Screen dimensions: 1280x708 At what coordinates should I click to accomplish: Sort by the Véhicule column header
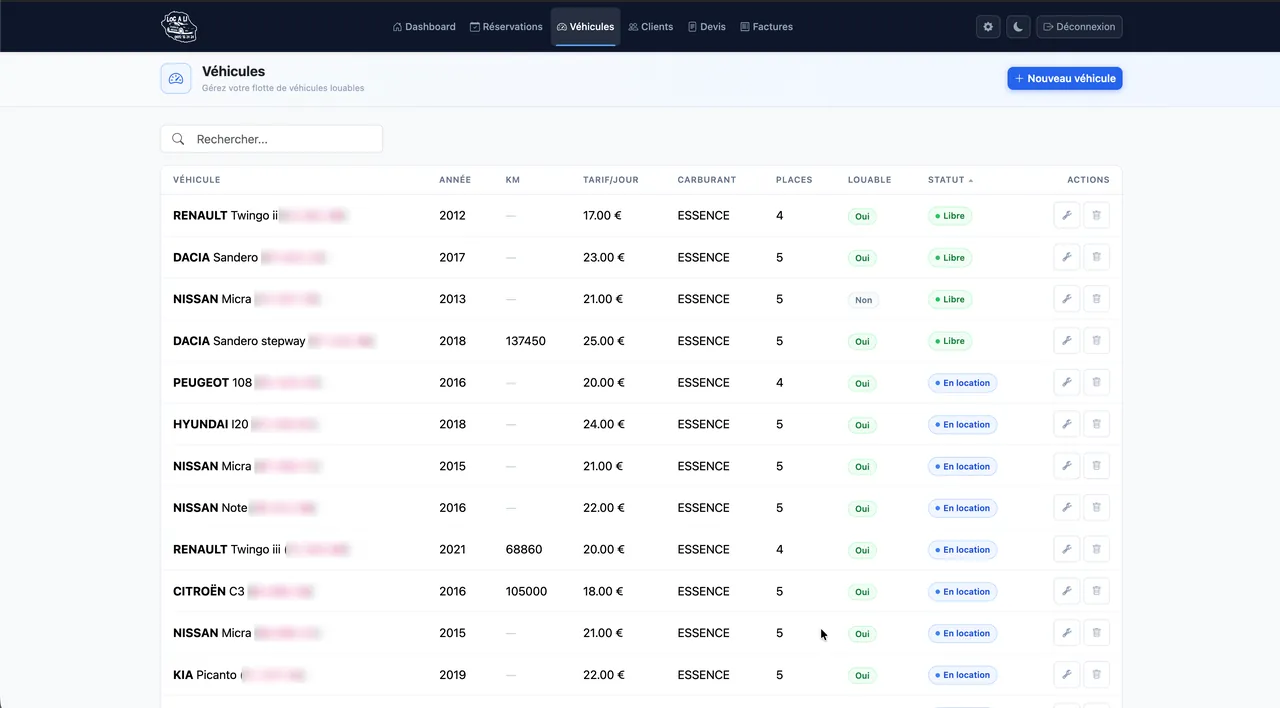click(x=196, y=180)
